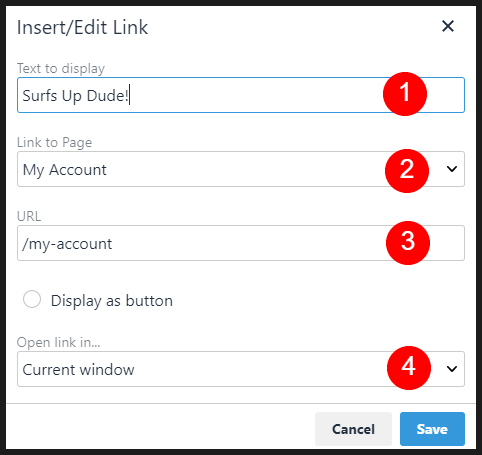Toggle via the 'Display as button' label text

(x=112, y=301)
